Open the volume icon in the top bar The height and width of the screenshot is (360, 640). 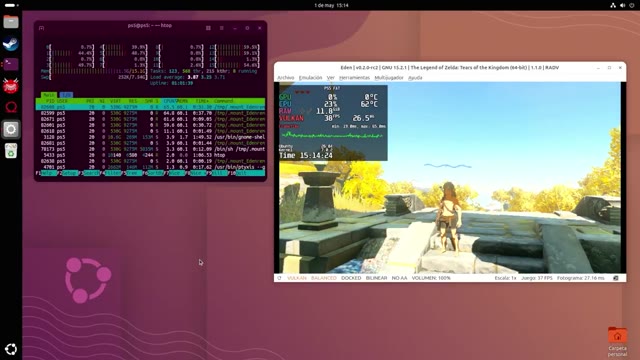click(x=622, y=5)
